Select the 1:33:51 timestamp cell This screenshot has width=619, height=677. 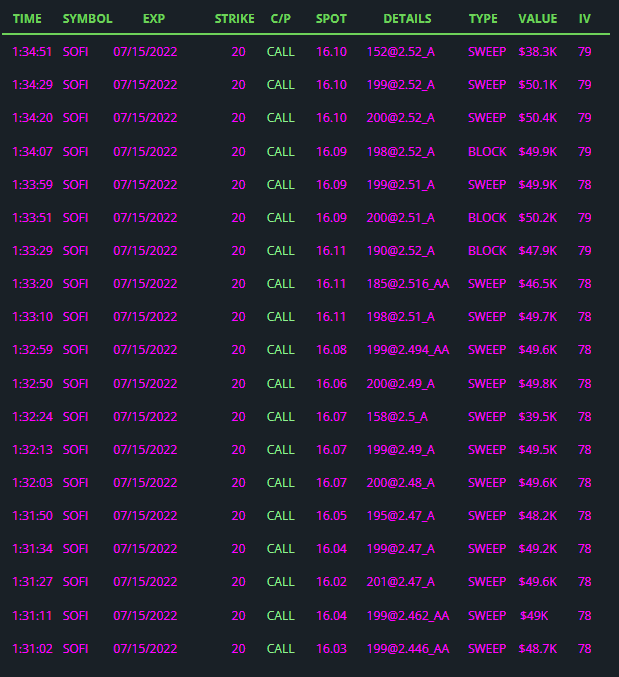[32, 218]
